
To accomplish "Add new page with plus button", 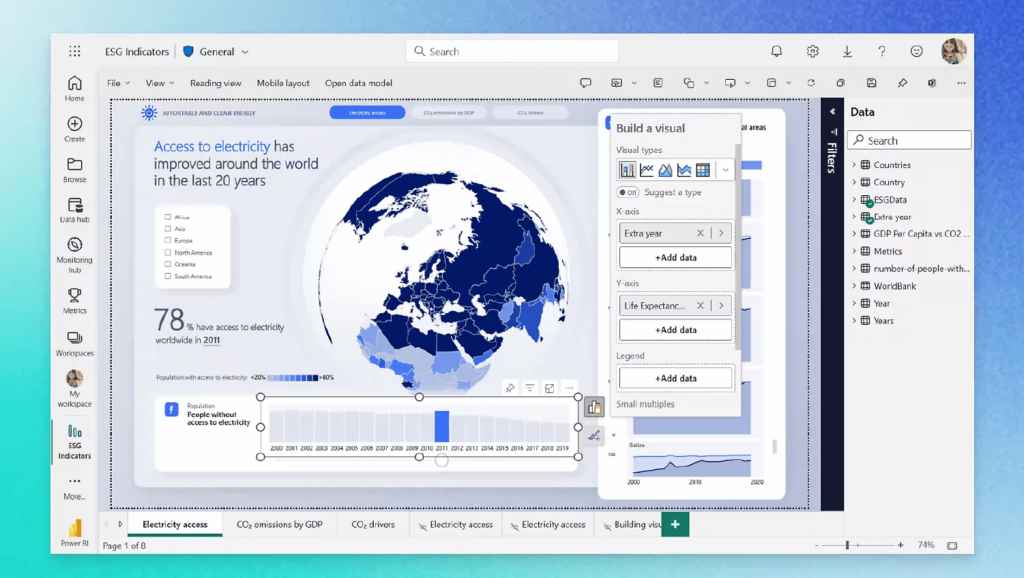I will (x=675, y=524).
